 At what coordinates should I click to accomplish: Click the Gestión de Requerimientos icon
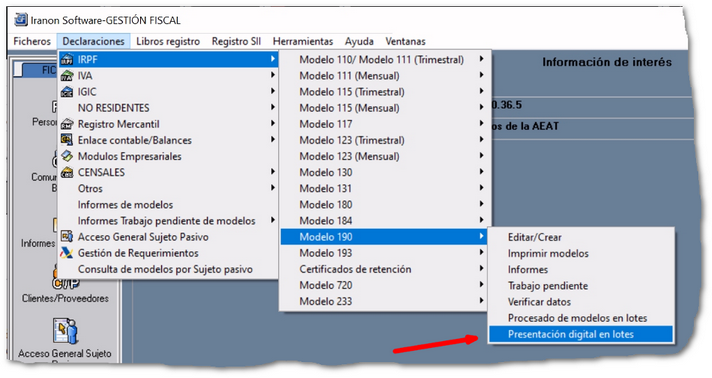67,253
